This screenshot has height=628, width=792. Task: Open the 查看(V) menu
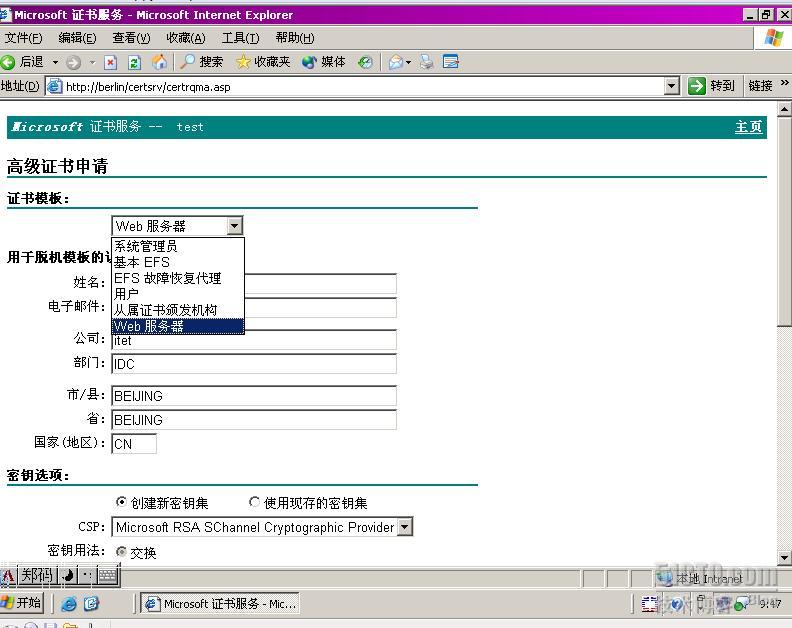point(131,38)
